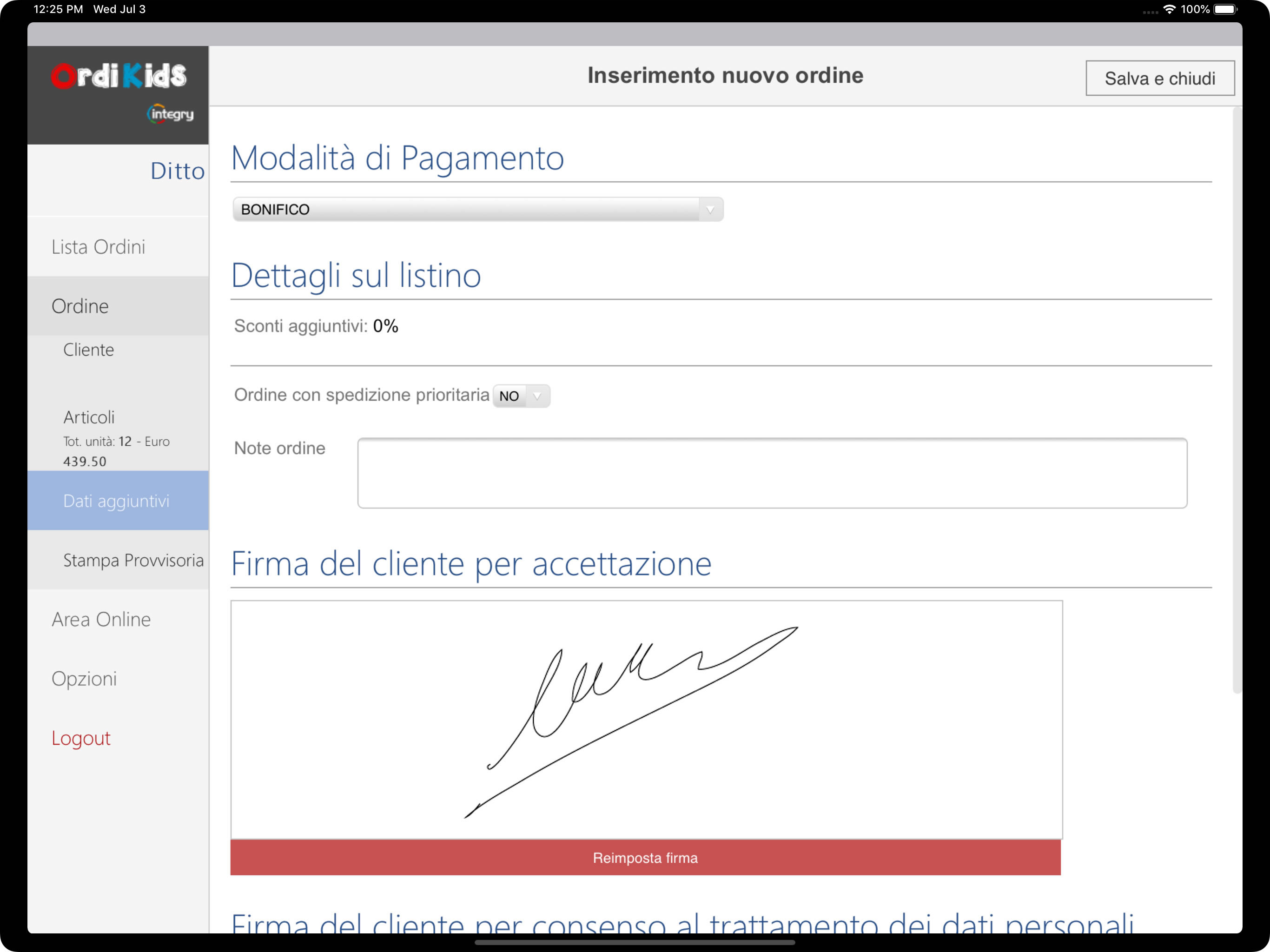The height and width of the screenshot is (952, 1270).
Task: Click the Salva e chiudi button
Action: tap(1160, 78)
